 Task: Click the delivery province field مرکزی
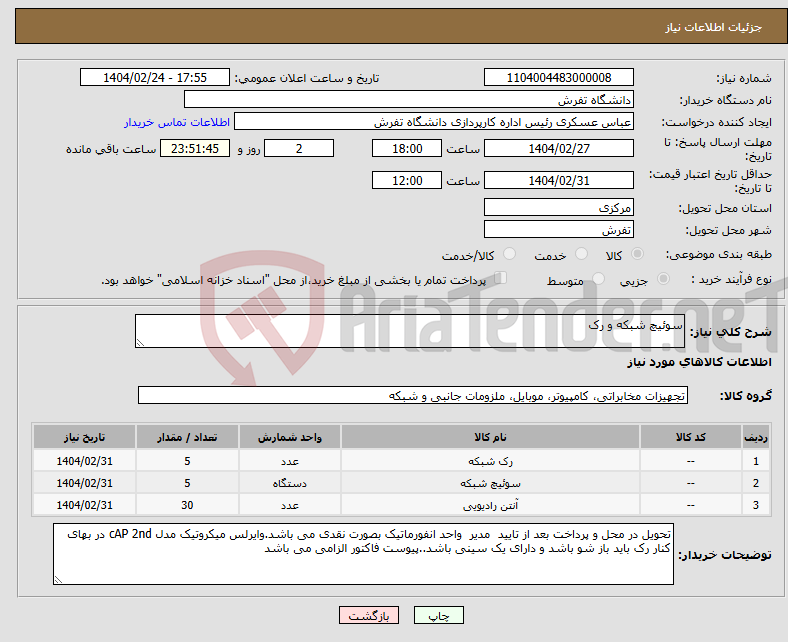click(x=559, y=207)
